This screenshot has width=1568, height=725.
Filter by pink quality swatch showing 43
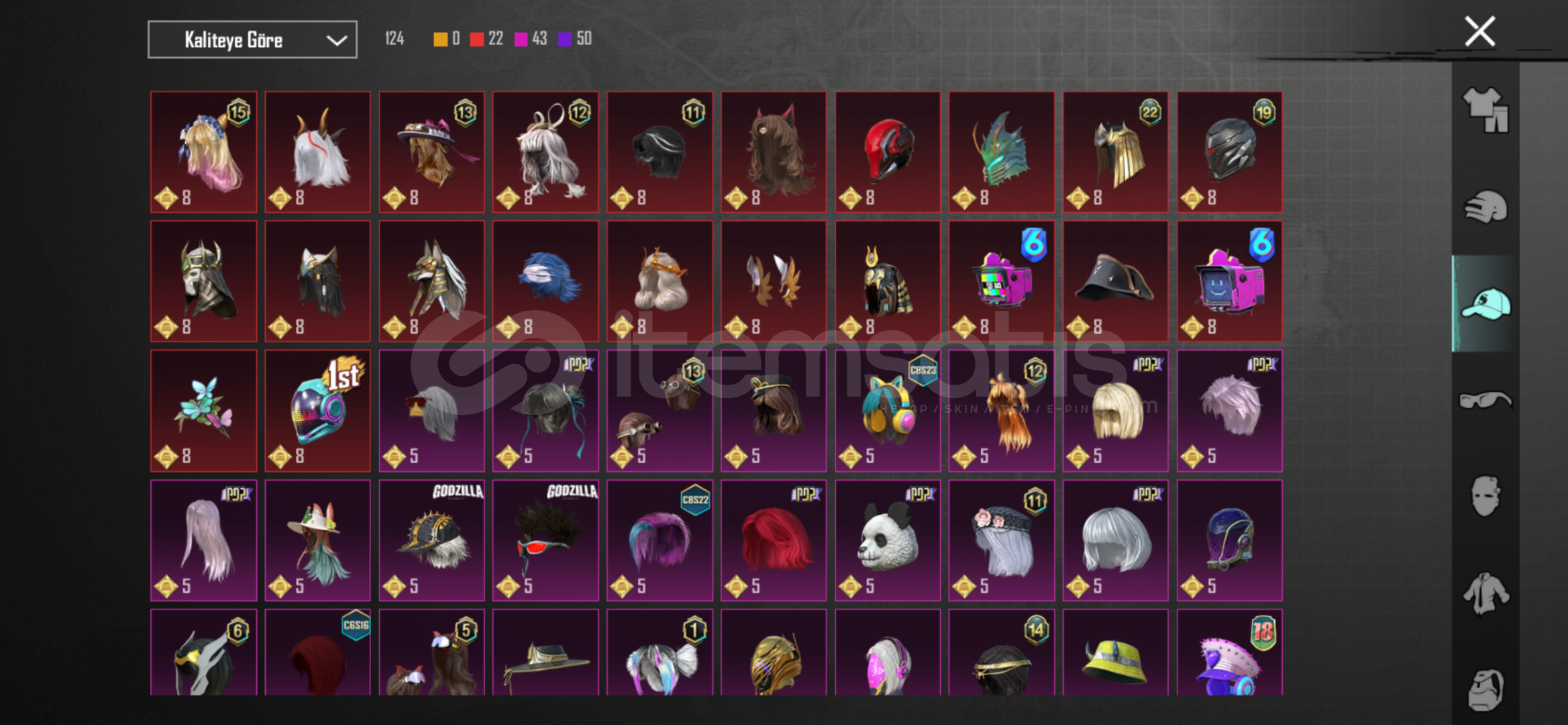tap(531, 39)
